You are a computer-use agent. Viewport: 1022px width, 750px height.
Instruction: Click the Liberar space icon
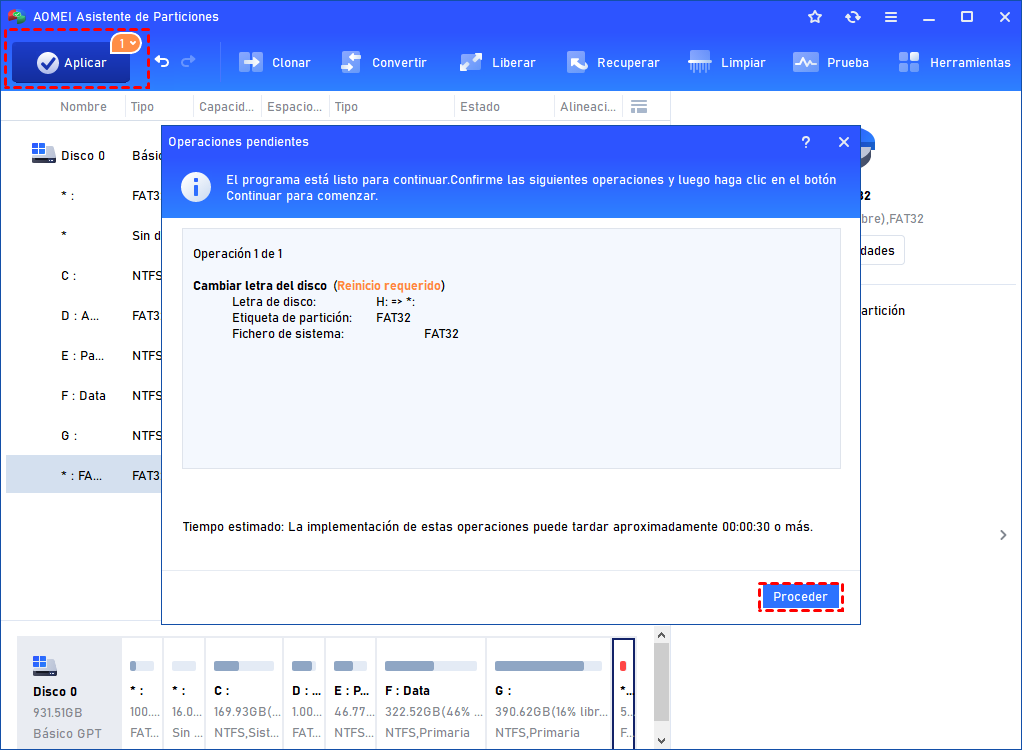coord(471,63)
